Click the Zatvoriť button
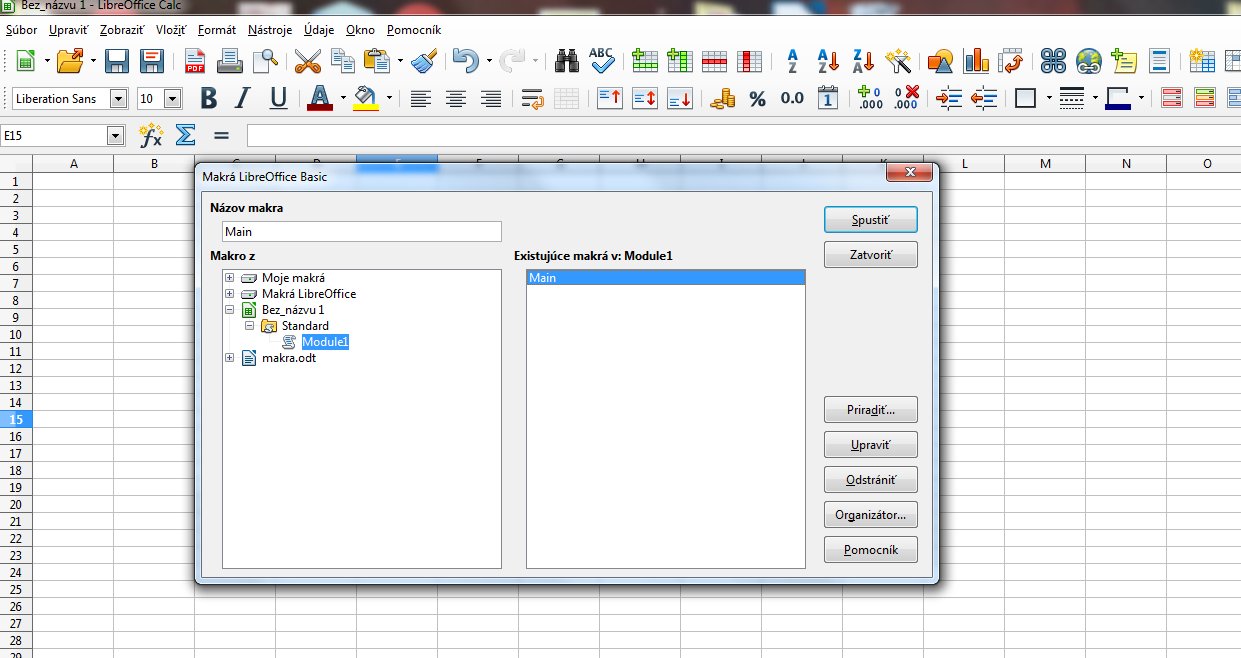The height and width of the screenshot is (658, 1241). [x=870, y=255]
